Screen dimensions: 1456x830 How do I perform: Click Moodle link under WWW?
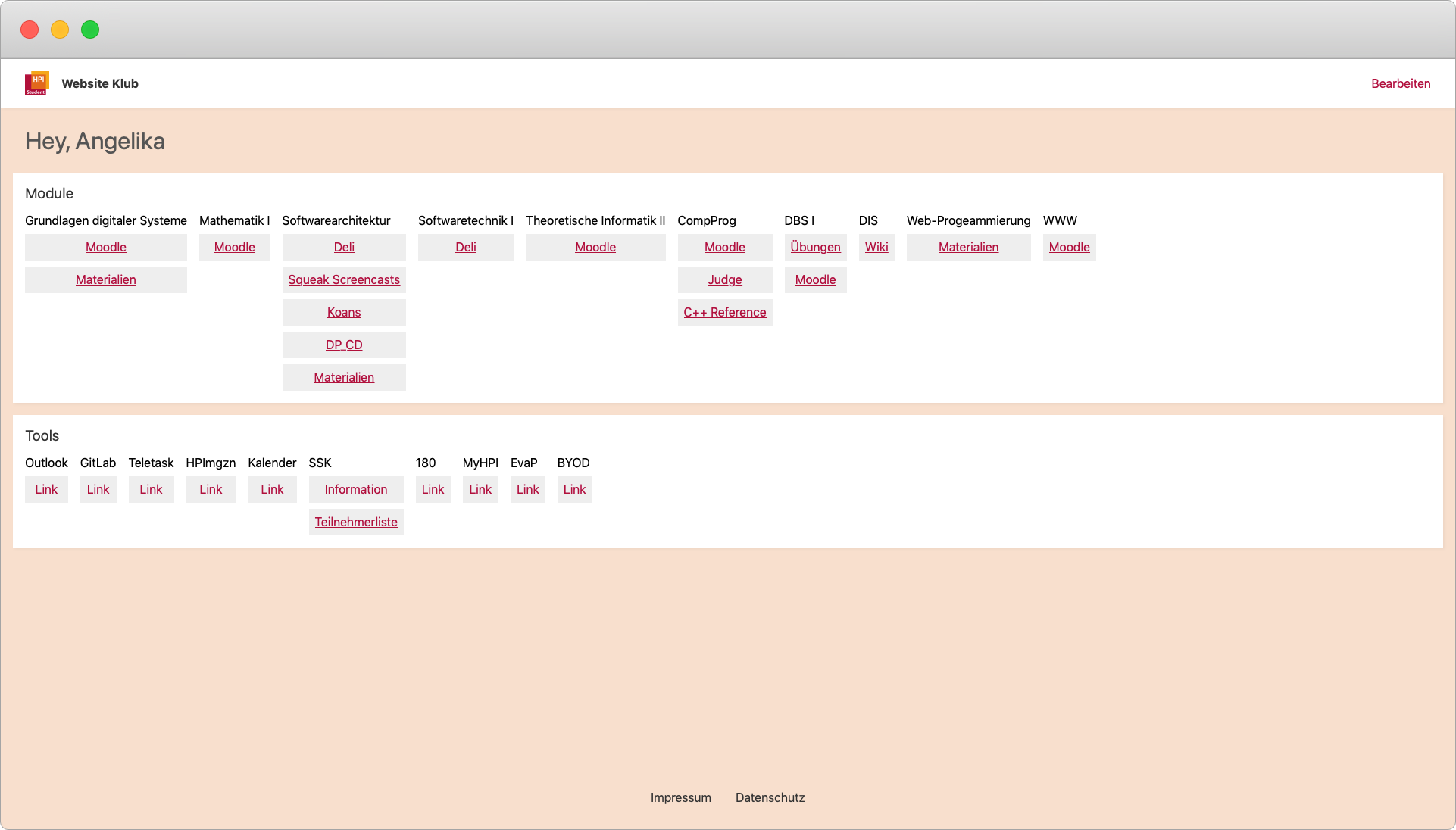click(x=1069, y=247)
